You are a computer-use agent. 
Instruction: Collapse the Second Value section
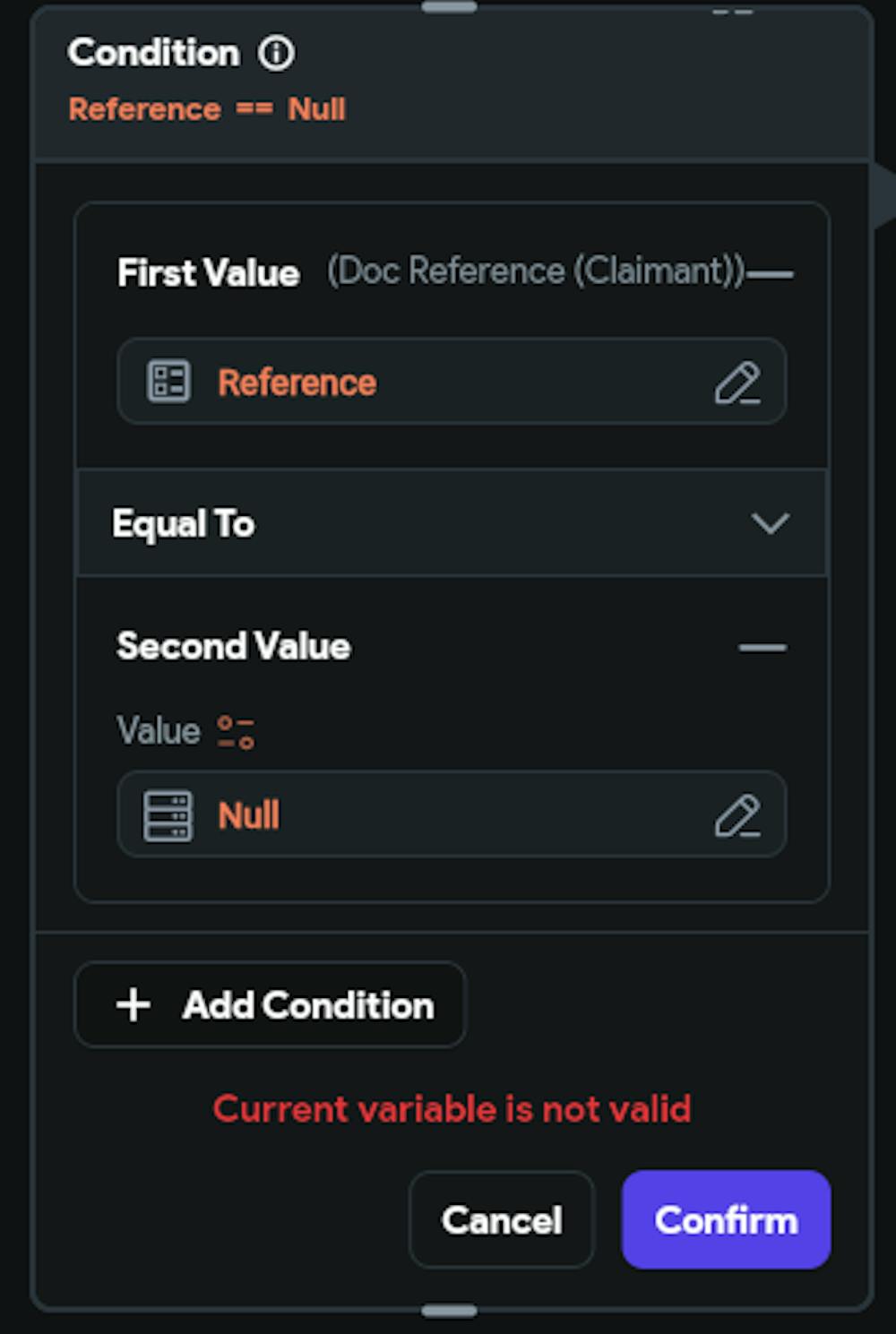pyautogui.click(x=761, y=645)
